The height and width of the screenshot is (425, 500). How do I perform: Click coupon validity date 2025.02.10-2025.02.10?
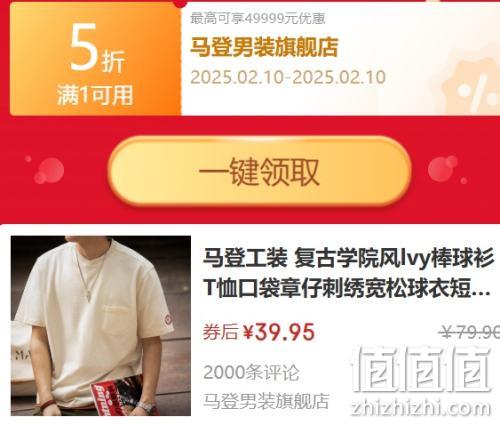pos(288,77)
